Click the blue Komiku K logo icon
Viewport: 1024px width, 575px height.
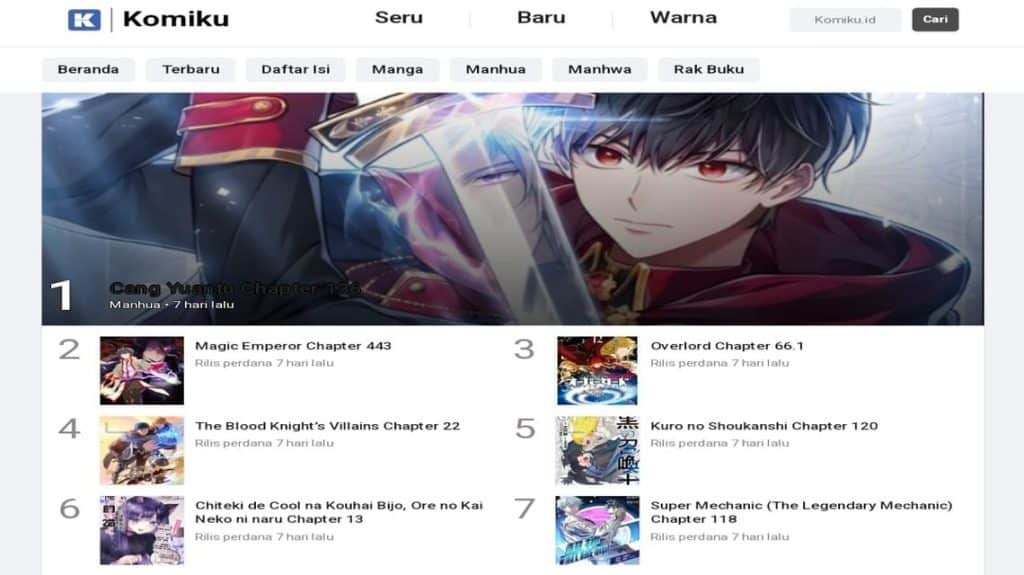[84, 20]
